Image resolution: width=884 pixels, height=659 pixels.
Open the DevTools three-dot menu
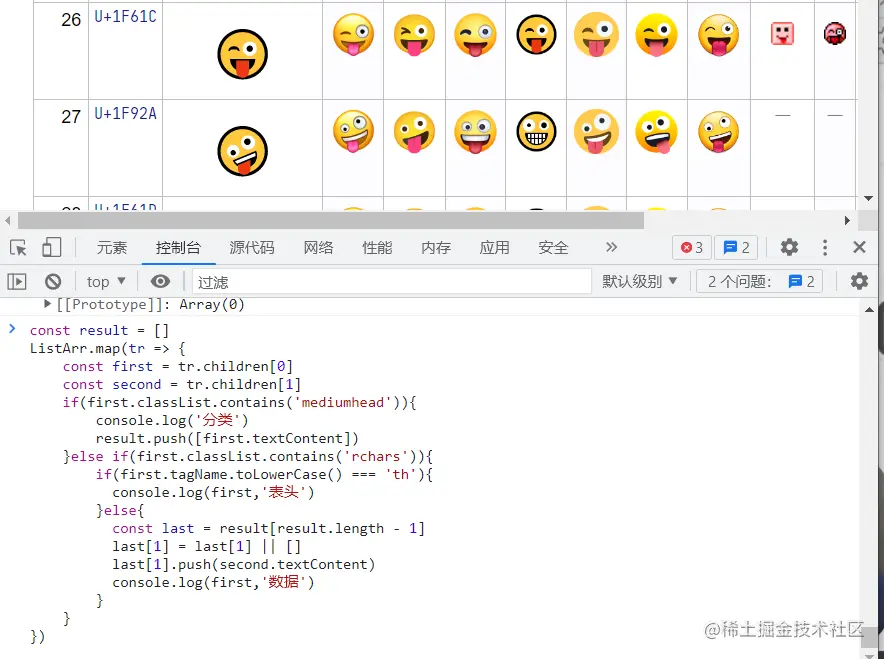(x=825, y=247)
